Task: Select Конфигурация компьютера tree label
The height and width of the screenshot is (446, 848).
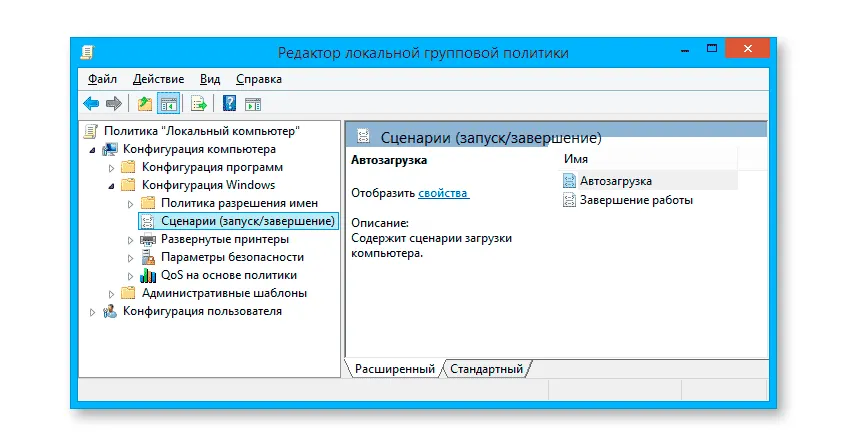Action: [199, 149]
